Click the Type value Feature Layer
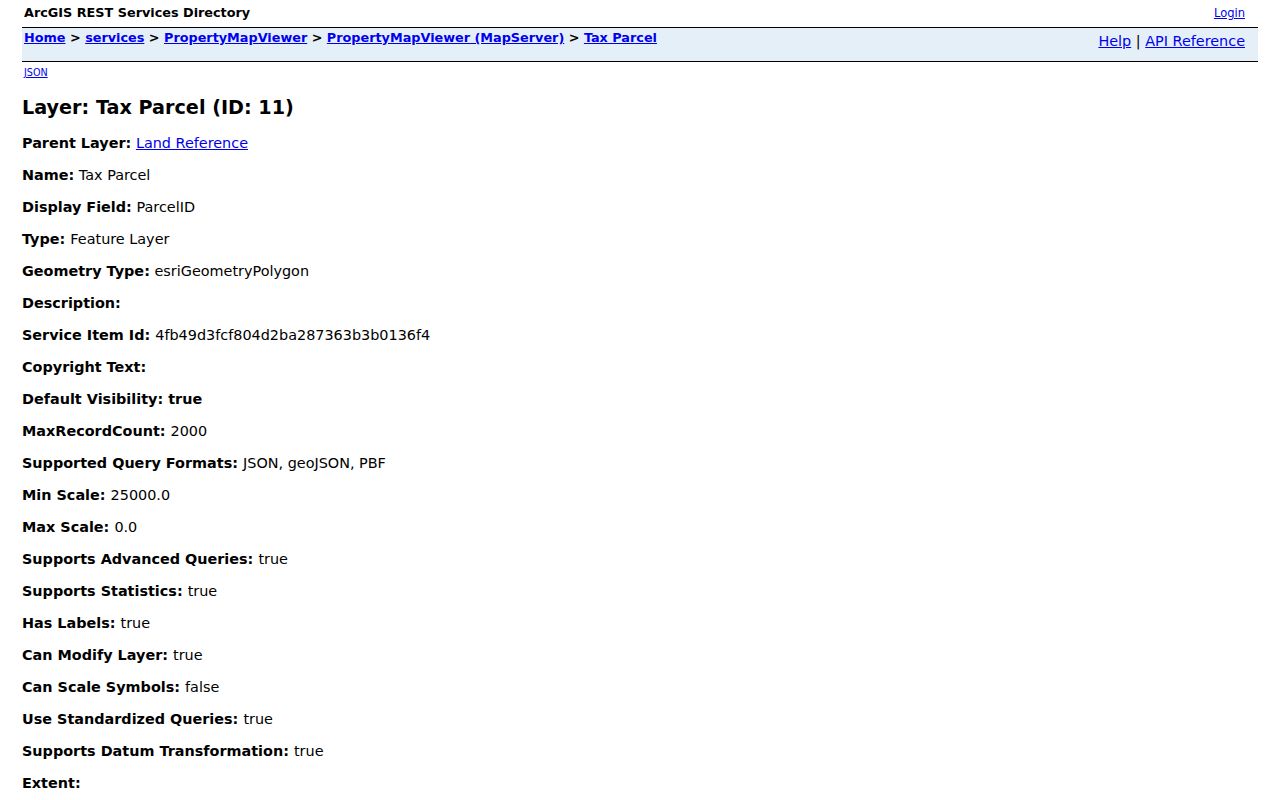This screenshot has width=1280, height=800. tap(120, 239)
